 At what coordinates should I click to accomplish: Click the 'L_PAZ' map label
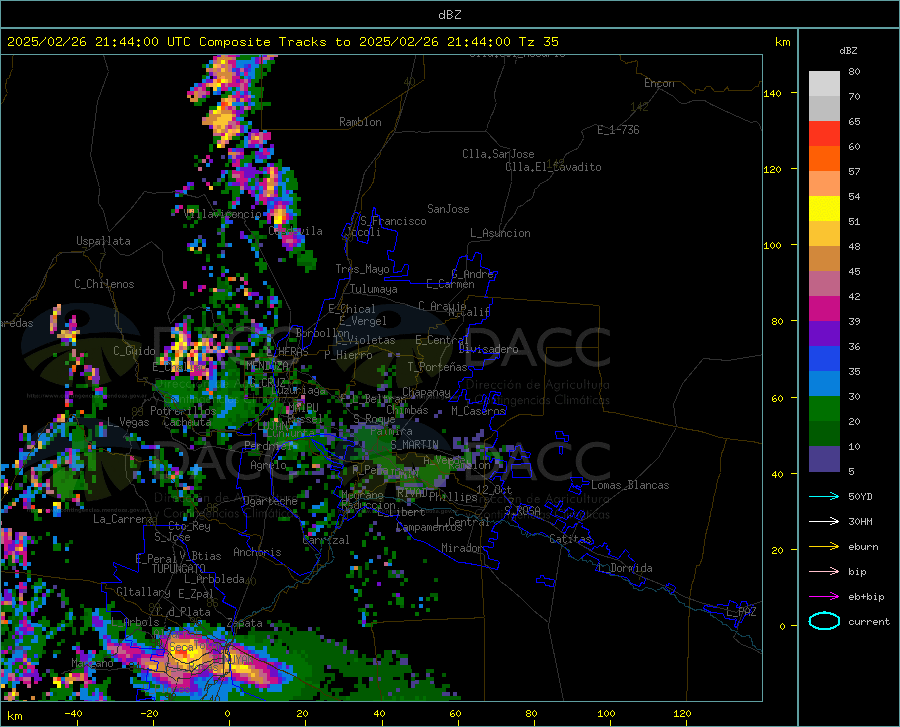(x=741, y=612)
